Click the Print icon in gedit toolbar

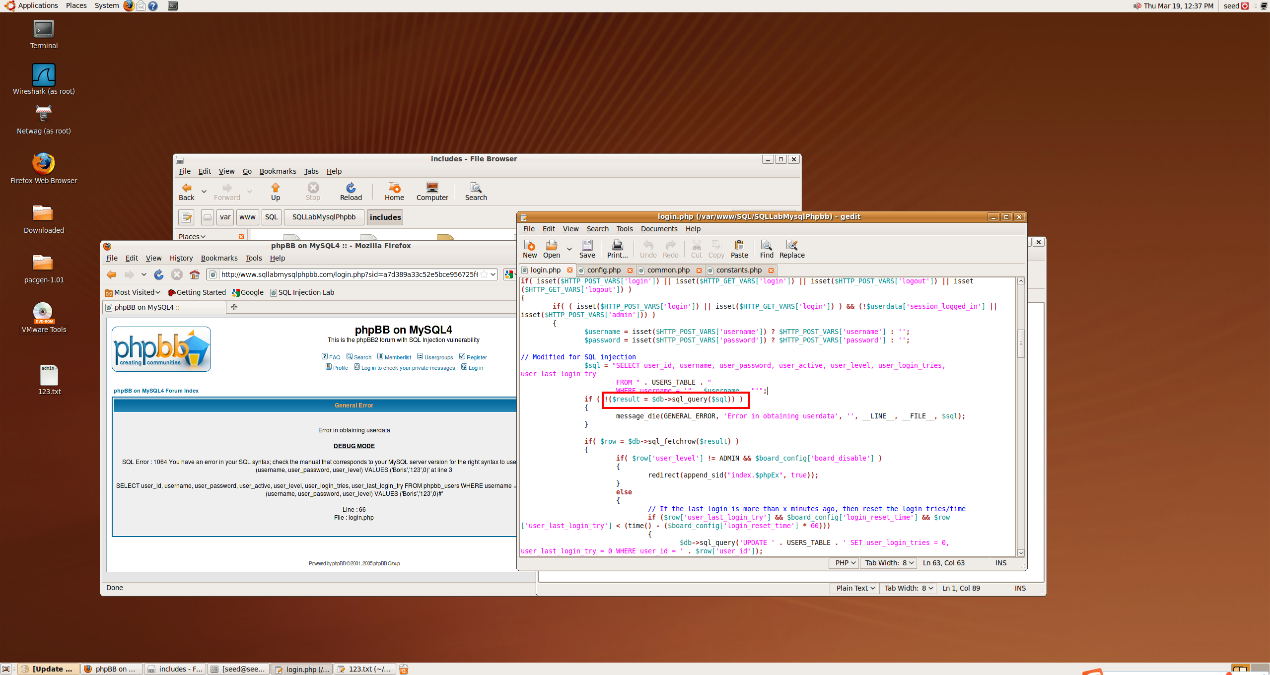click(x=618, y=248)
